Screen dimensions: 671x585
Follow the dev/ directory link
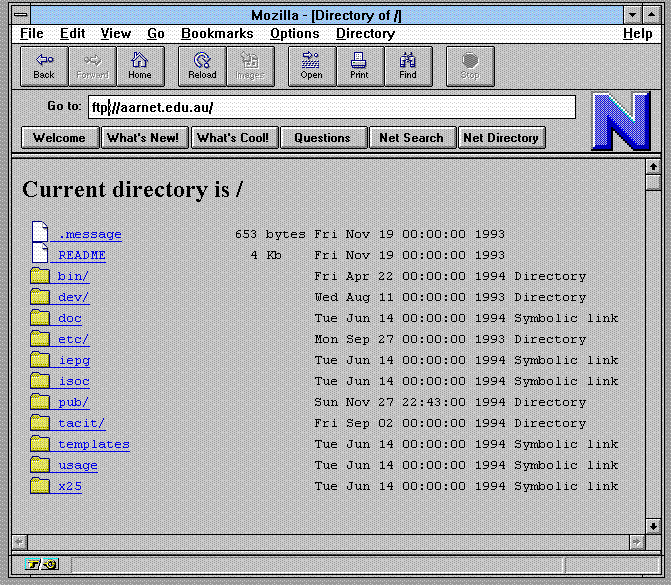tap(74, 297)
